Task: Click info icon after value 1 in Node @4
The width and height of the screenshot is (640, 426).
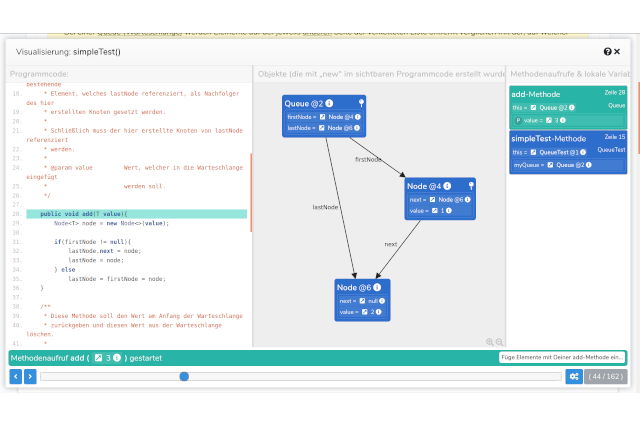Action: point(449,211)
